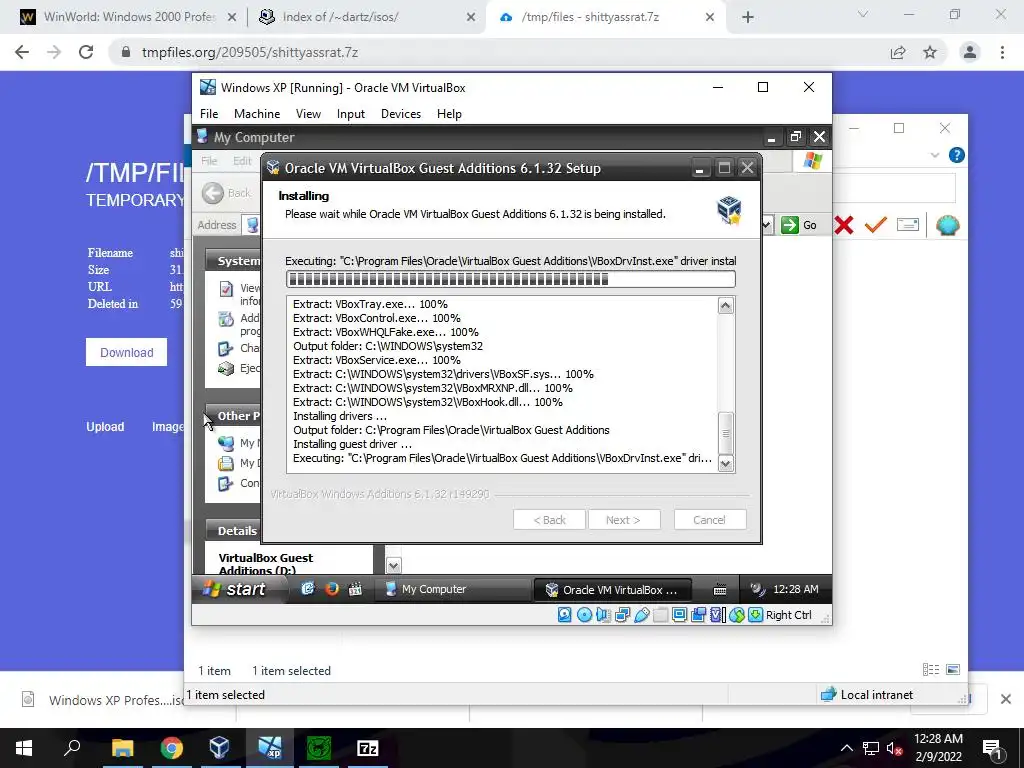
Task: Click the File Explorer icon in Windows taskbar
Action: [122, 748]
